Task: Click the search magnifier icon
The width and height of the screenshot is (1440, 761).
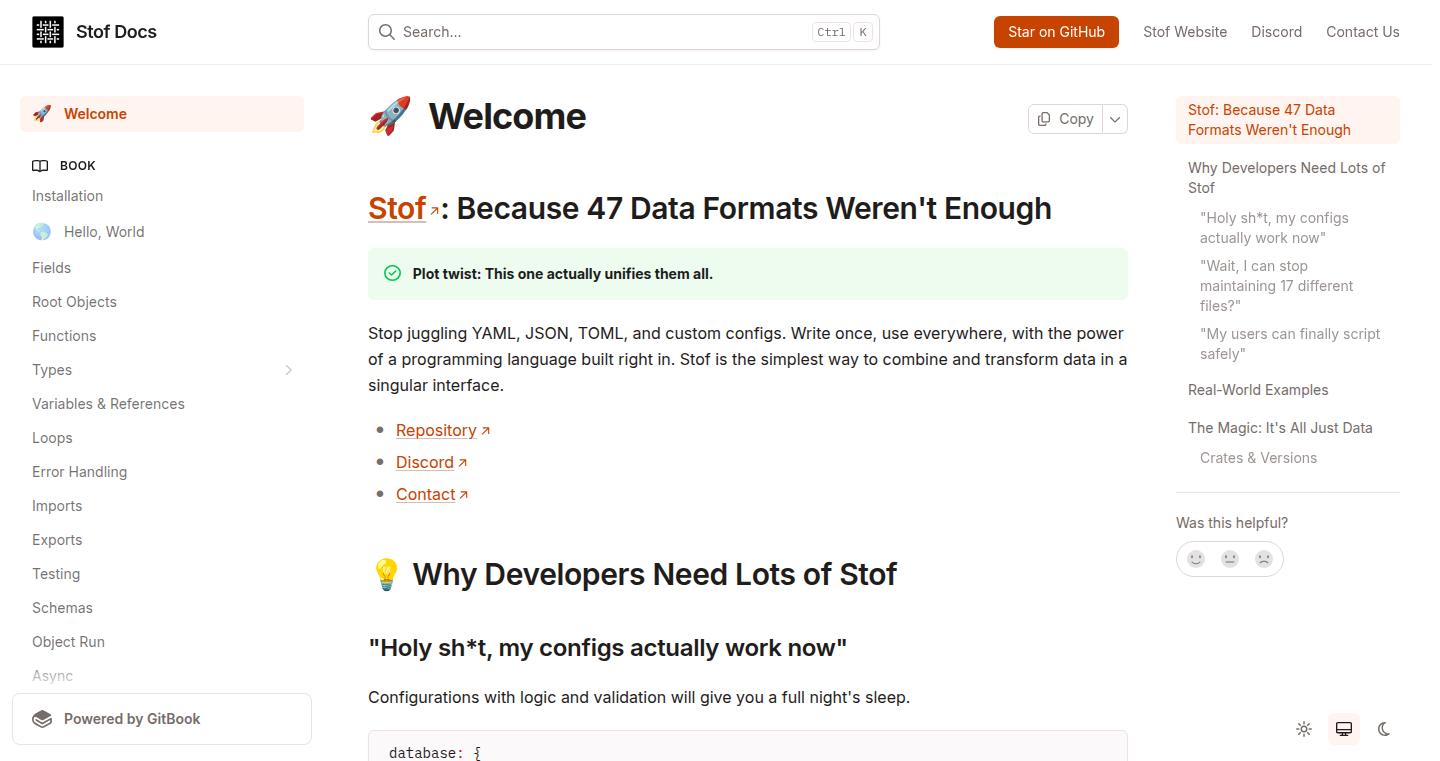Action: point(386,32)
